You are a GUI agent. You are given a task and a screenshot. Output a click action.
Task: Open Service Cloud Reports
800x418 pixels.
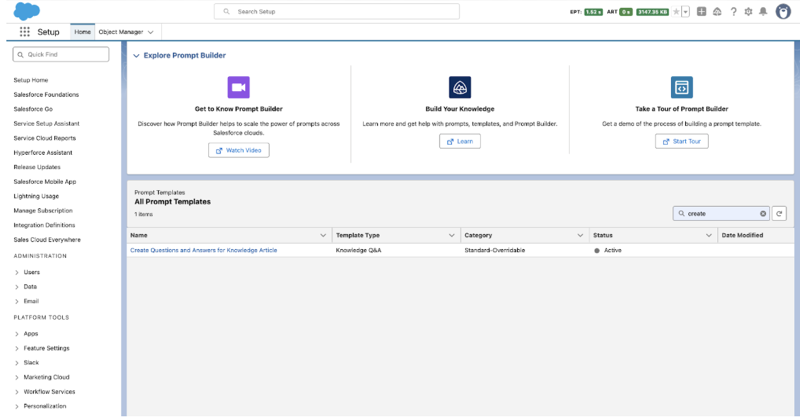pos(44,138)
